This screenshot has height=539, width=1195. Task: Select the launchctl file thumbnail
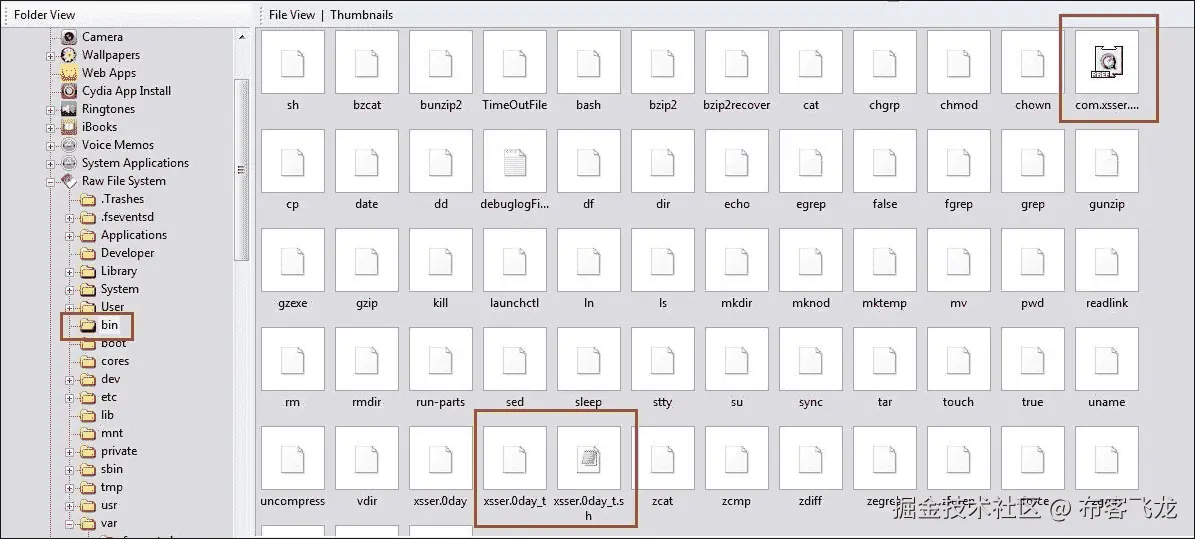click(x=514, y=261)
